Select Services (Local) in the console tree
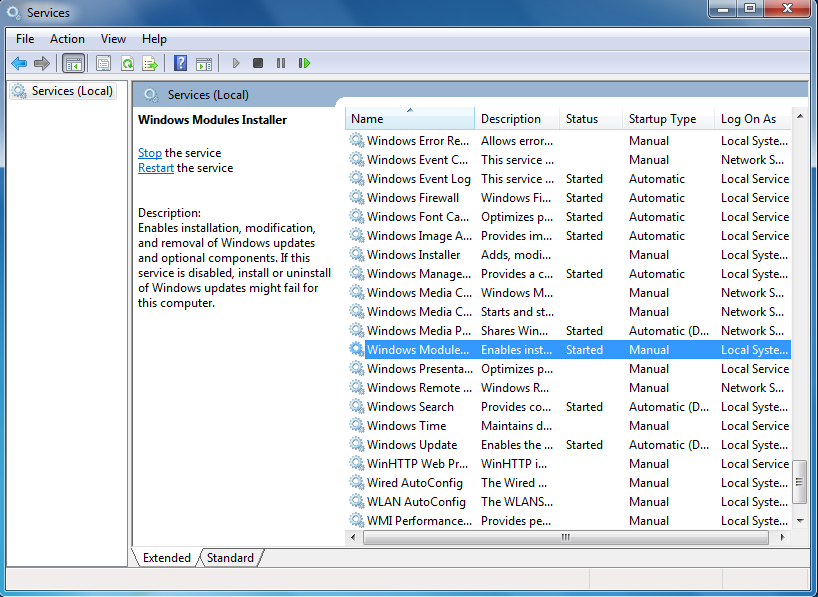 (72, 91)
